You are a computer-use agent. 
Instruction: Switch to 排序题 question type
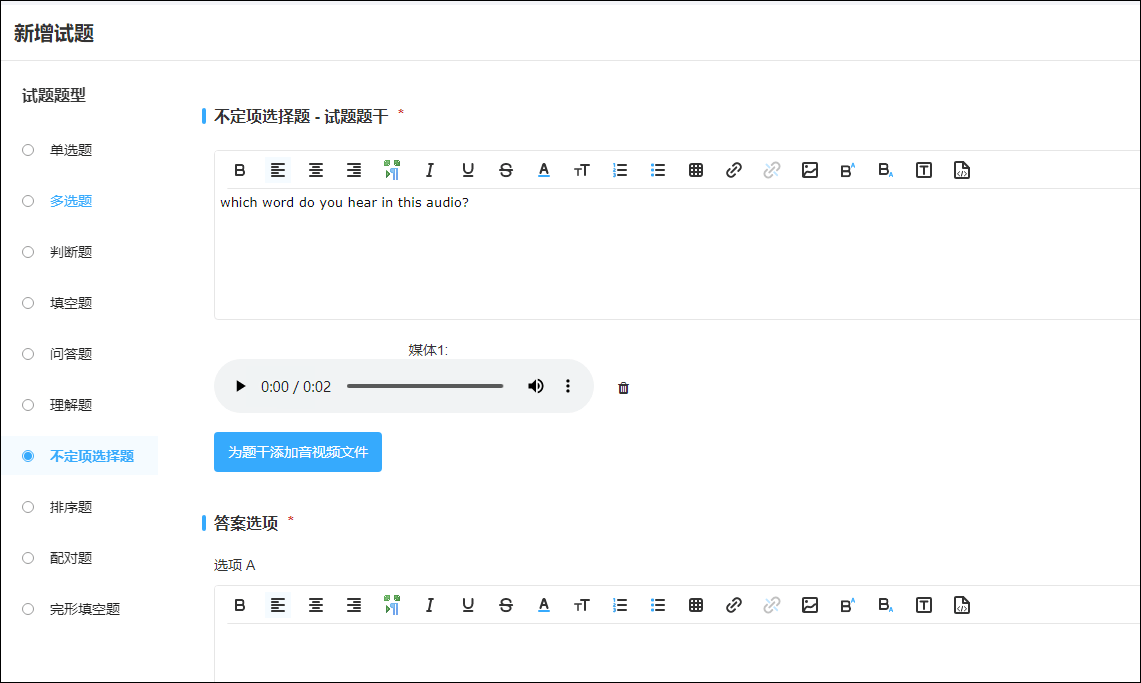click(x=28, y=507)
